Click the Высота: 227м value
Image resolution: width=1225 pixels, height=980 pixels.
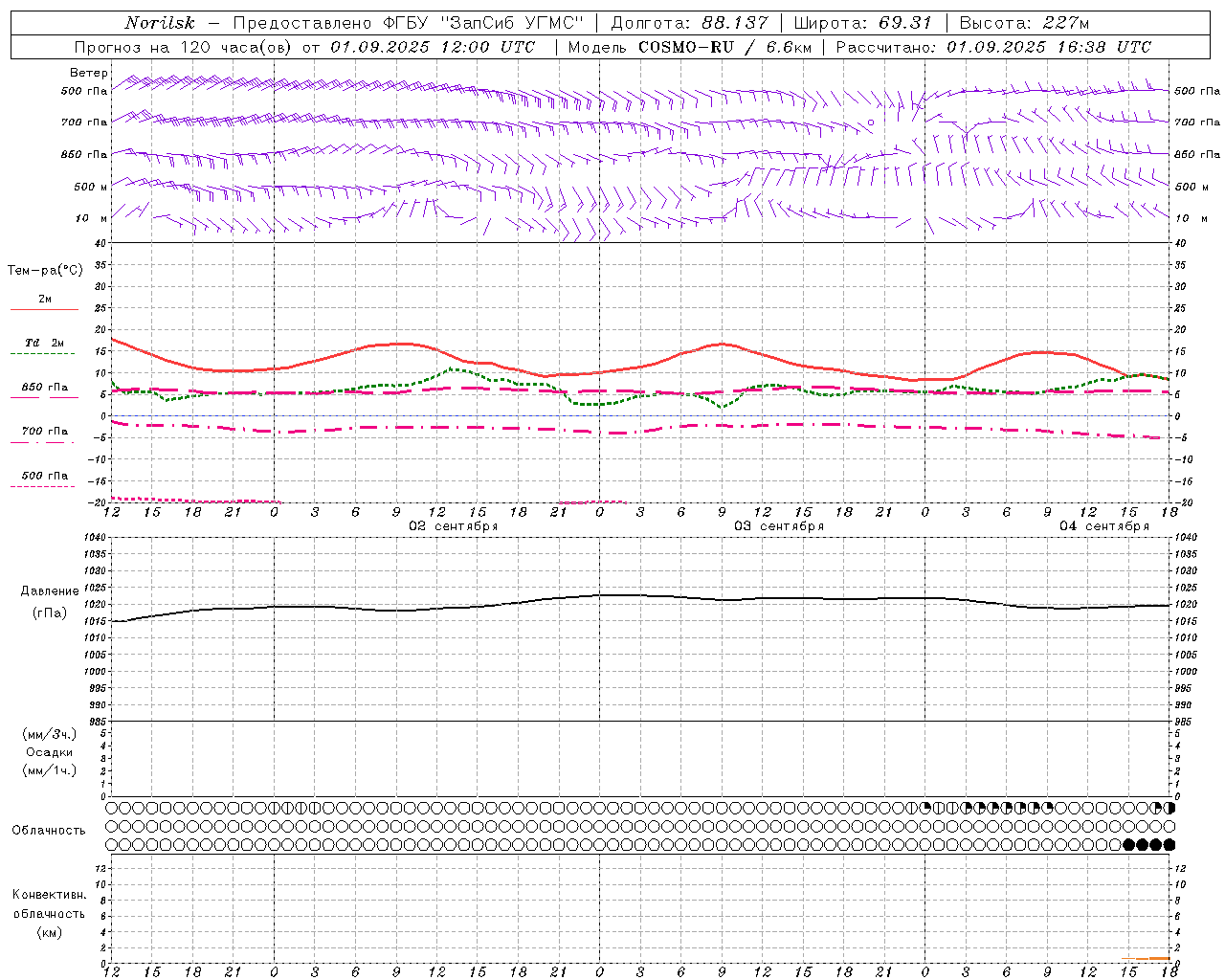coord(1024,23)
